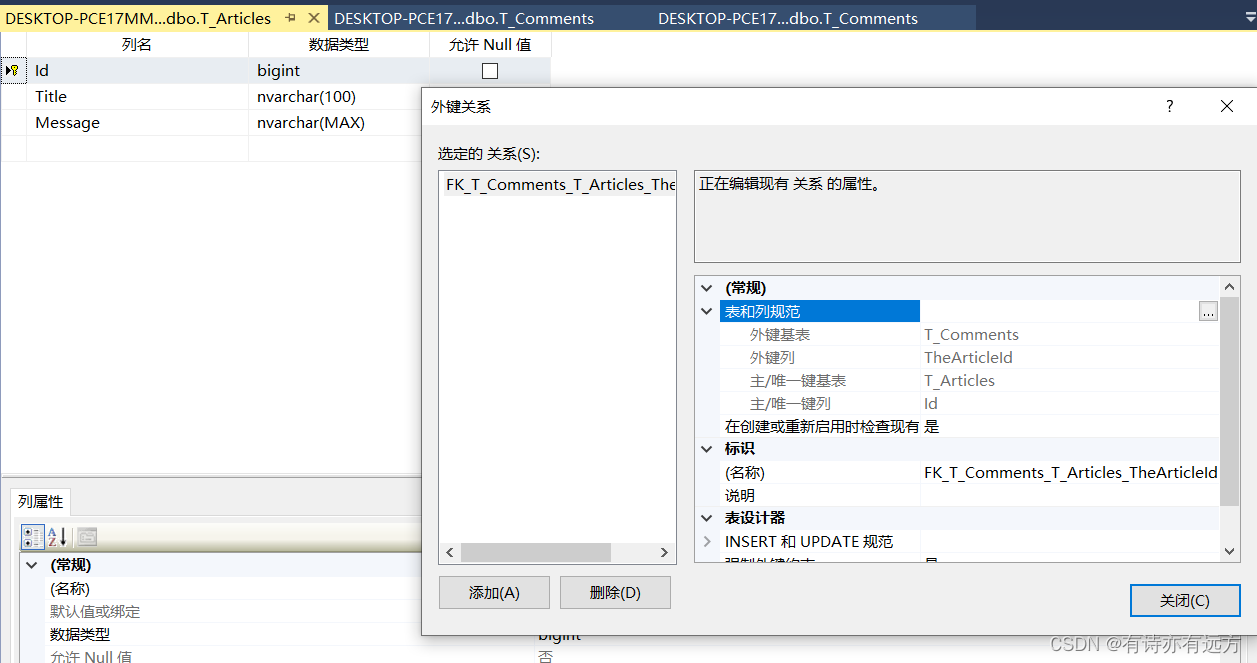Viewport: 1257px width, 663px height.
Task: Click the property pages icon in column properties toolbar
Action: click(87, 537)
